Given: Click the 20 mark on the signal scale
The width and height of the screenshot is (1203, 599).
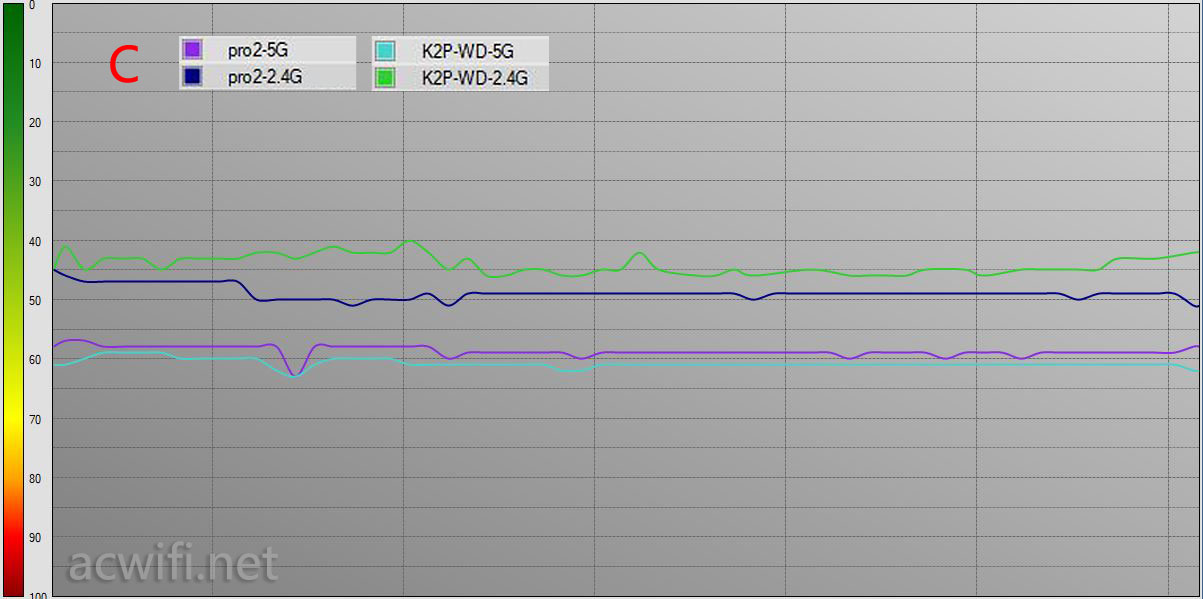Looking at the screenshot, I should coord(35,122).
